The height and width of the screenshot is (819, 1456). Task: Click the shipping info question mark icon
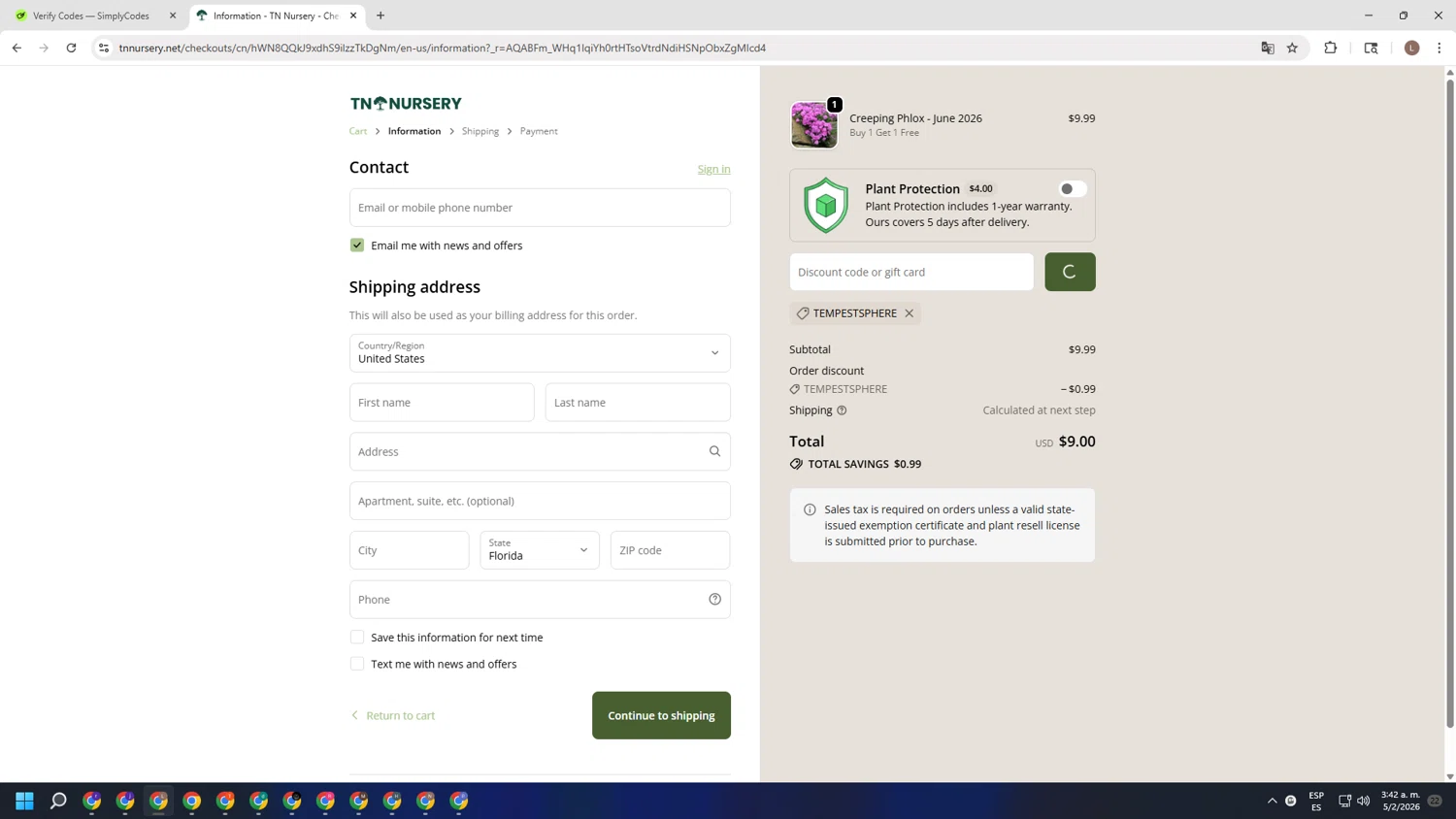842,410
